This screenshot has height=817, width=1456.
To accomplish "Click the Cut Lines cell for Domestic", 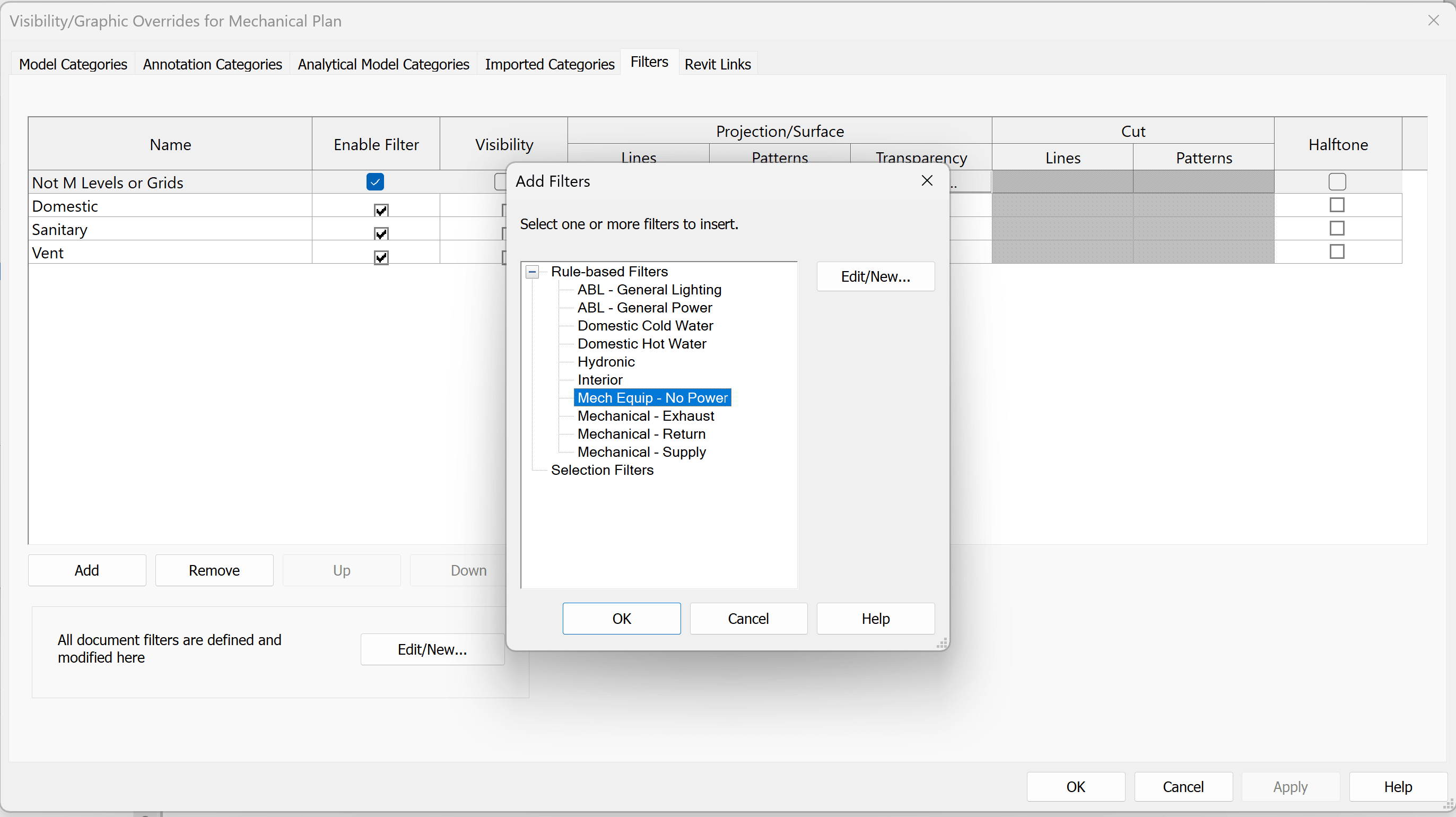I will coord(1062,205).
